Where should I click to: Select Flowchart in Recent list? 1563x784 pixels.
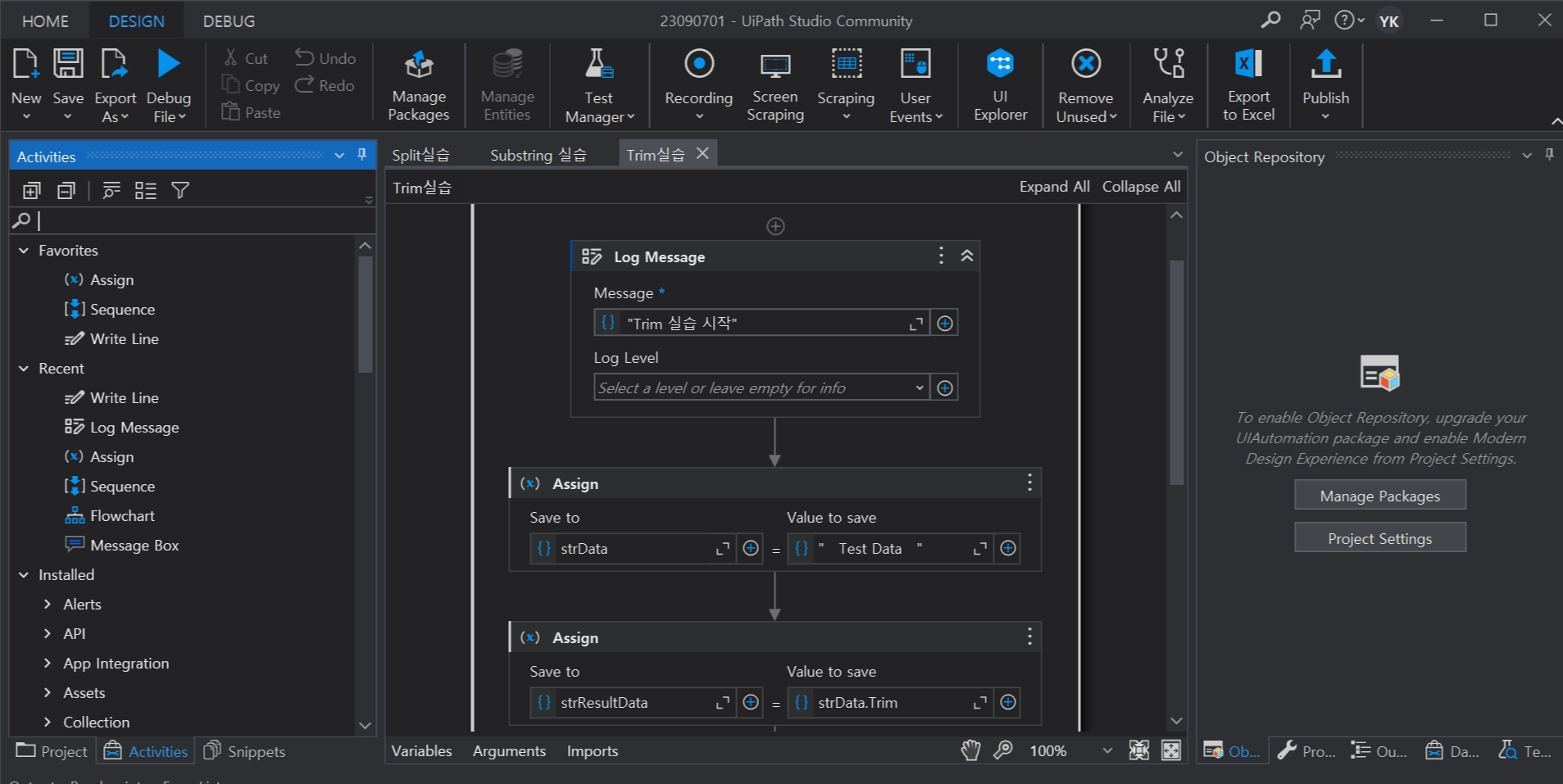tap(122, 516)
